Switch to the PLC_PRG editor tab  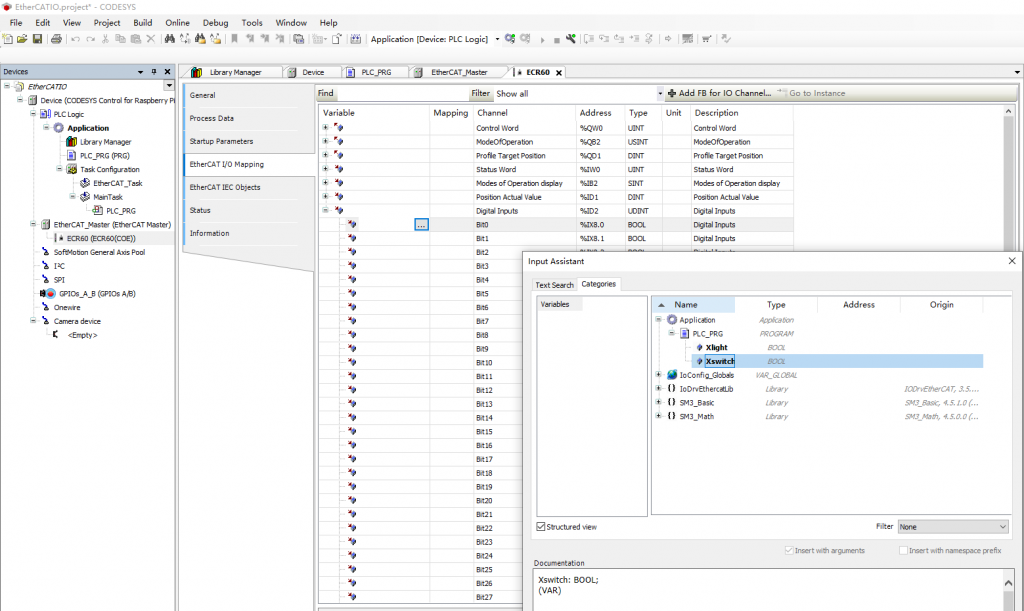376,72
